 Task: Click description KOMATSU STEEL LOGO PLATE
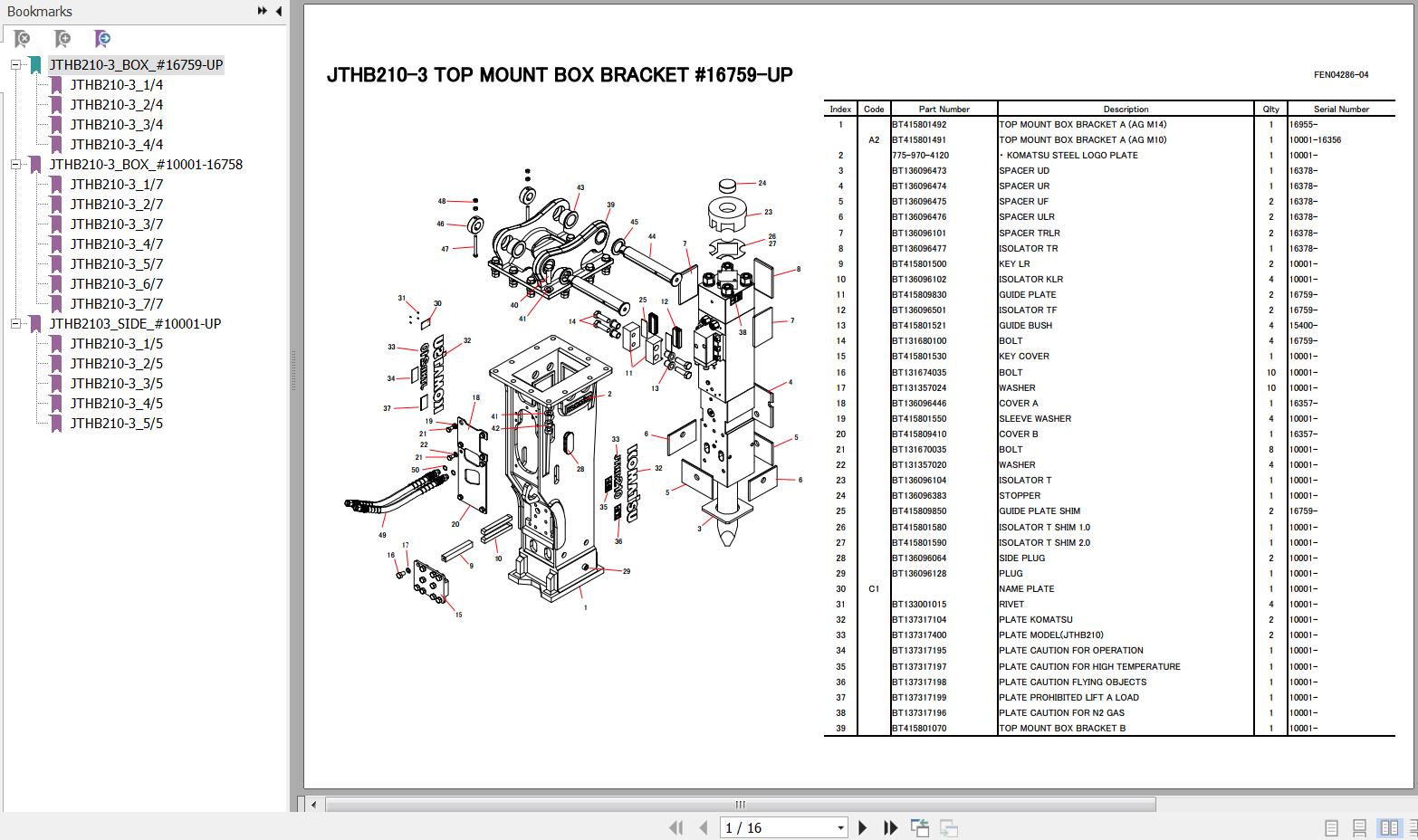pyautogui.click(x=1072, y=156)
